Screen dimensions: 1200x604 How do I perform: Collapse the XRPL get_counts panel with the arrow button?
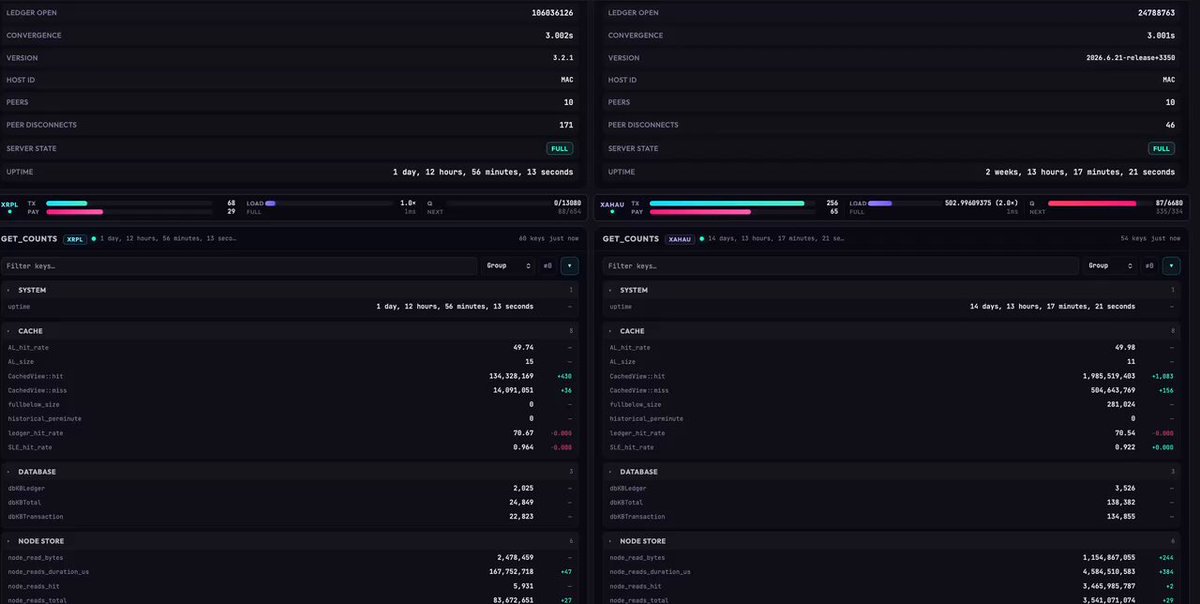[570, 266]
